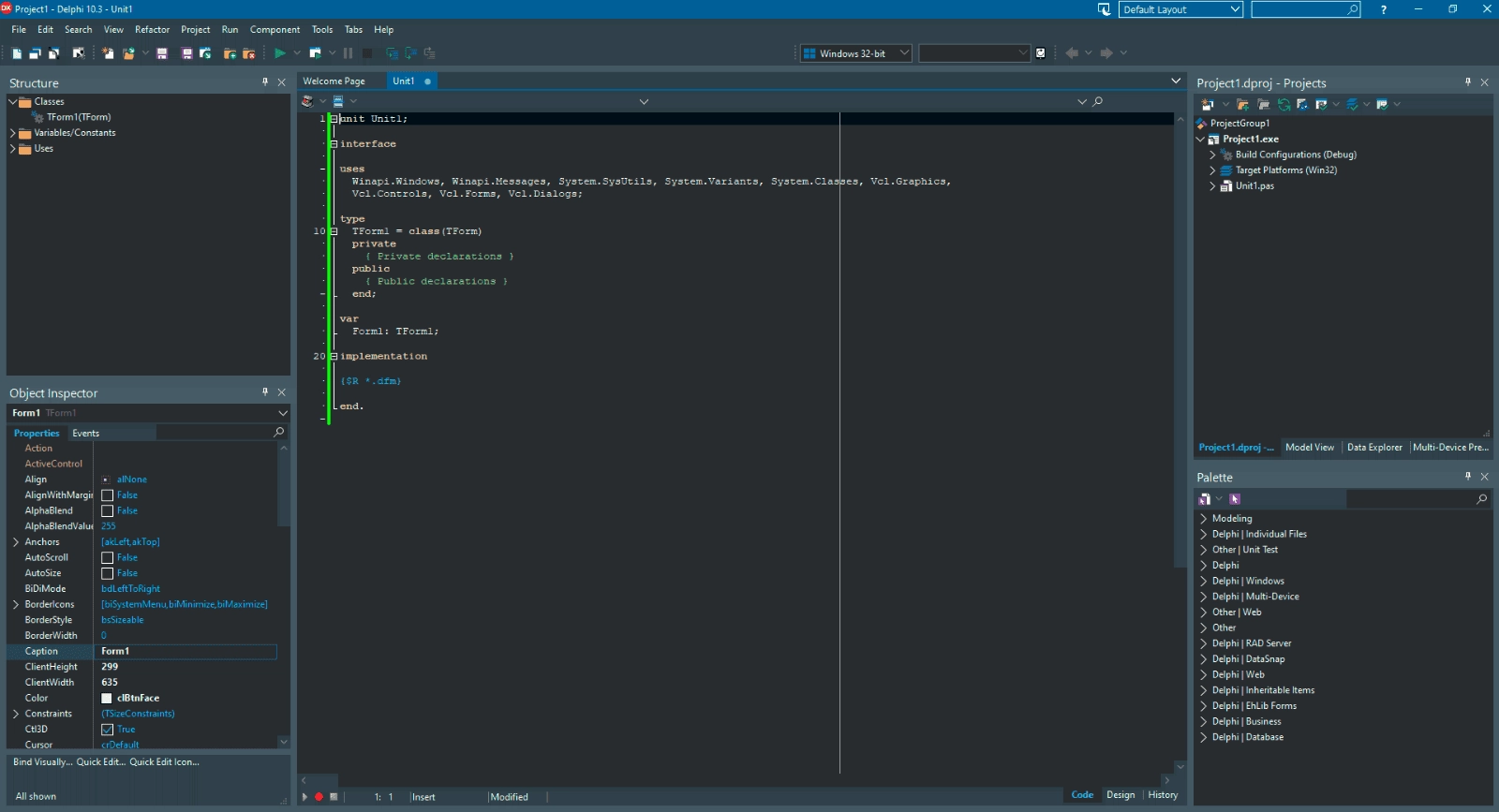Click the title bar search box
This screenshot has height=812, width=1499.
coord(1306,9)
